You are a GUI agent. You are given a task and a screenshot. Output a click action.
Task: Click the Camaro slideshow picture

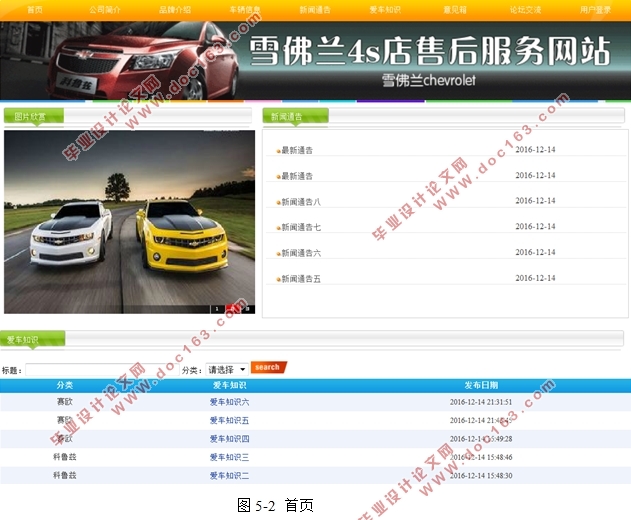tap(130, 222)
